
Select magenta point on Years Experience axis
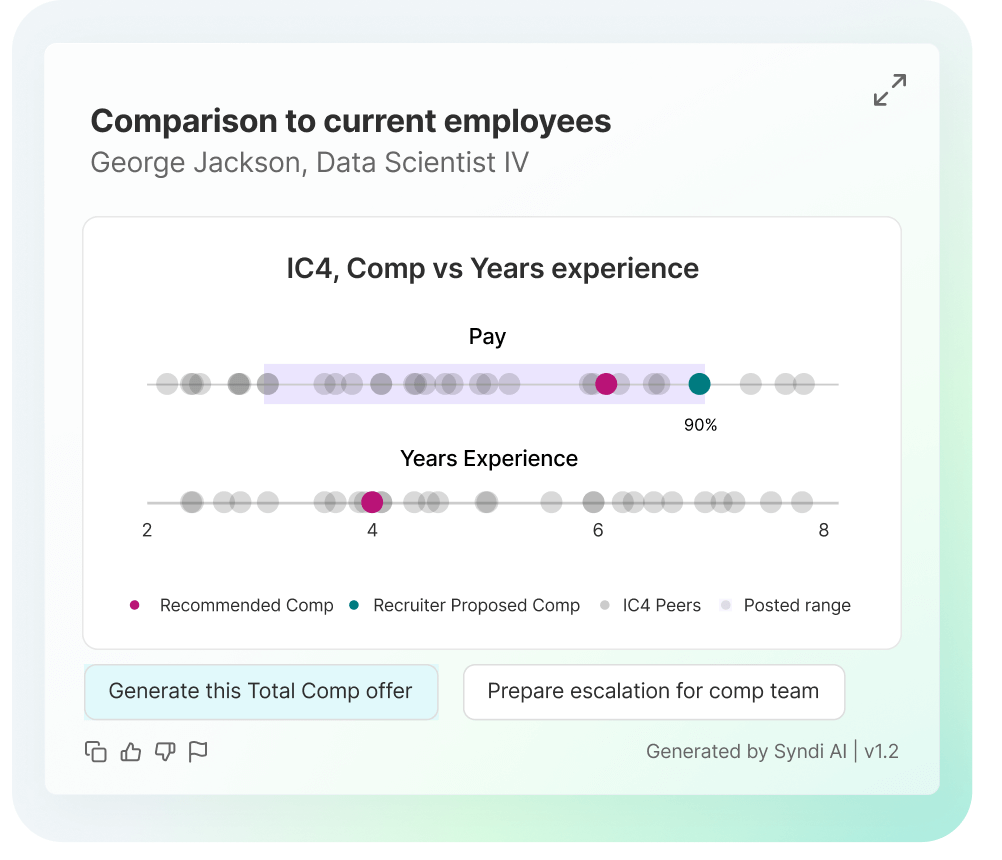pos(372,502)
